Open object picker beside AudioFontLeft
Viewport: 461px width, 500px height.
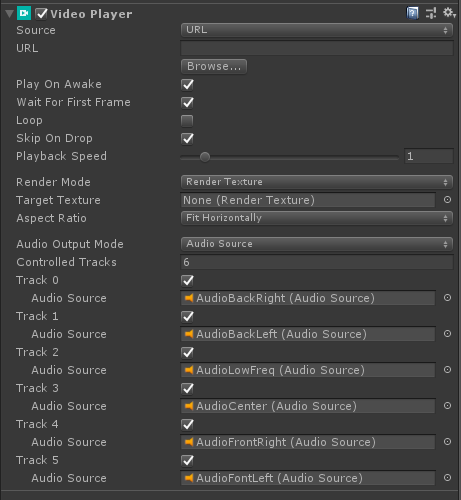click(447, 478)
